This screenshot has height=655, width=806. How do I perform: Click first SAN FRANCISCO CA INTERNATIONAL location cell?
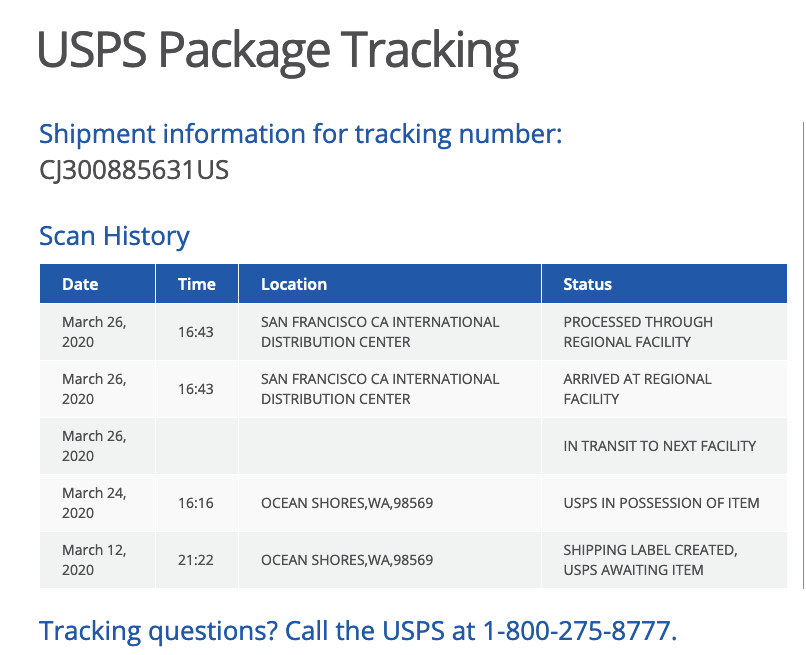coord(390,332)
